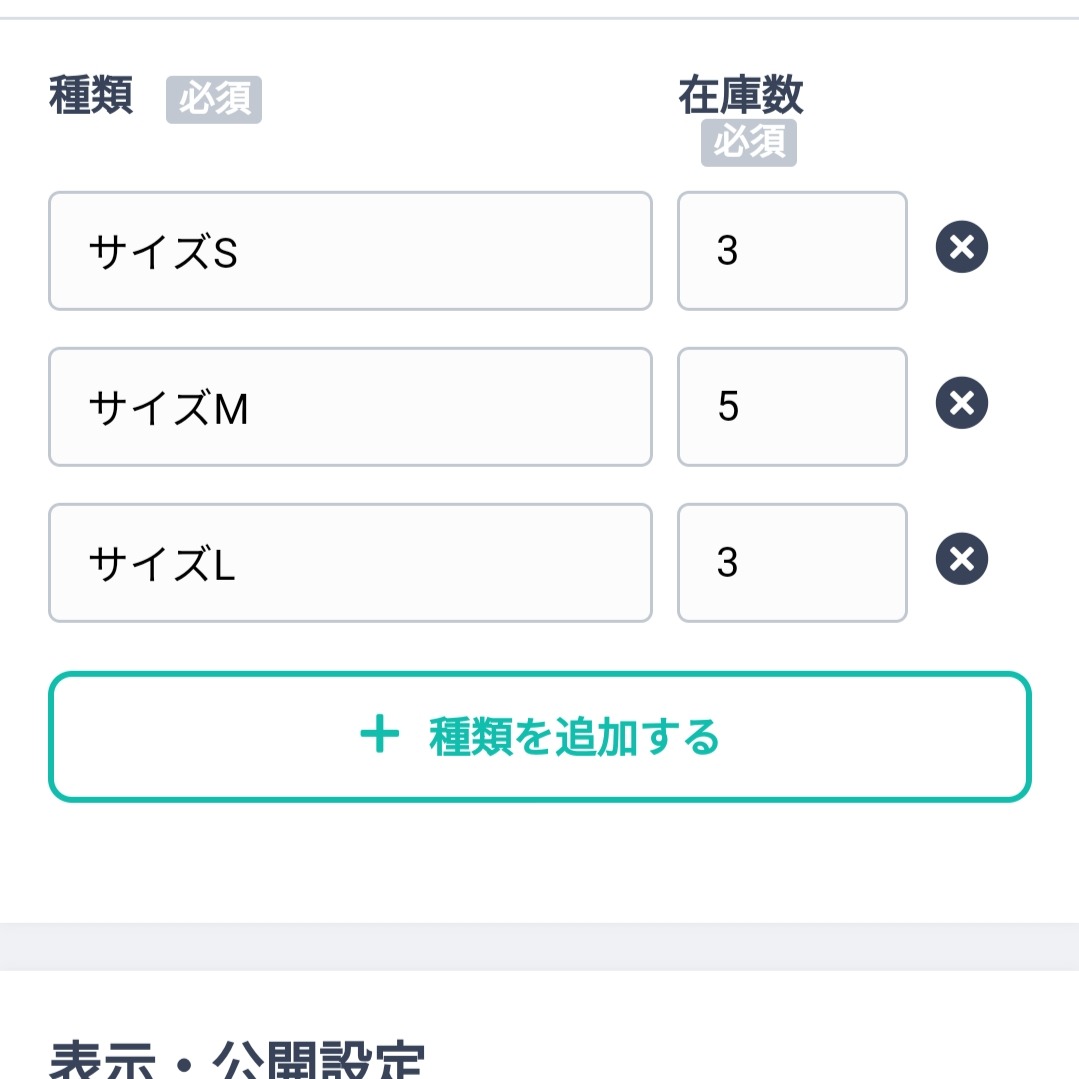Click the plus icon in add-type button
Image resolution: width=1079 pixels, height=1079 pixels.
click(380, 734)
